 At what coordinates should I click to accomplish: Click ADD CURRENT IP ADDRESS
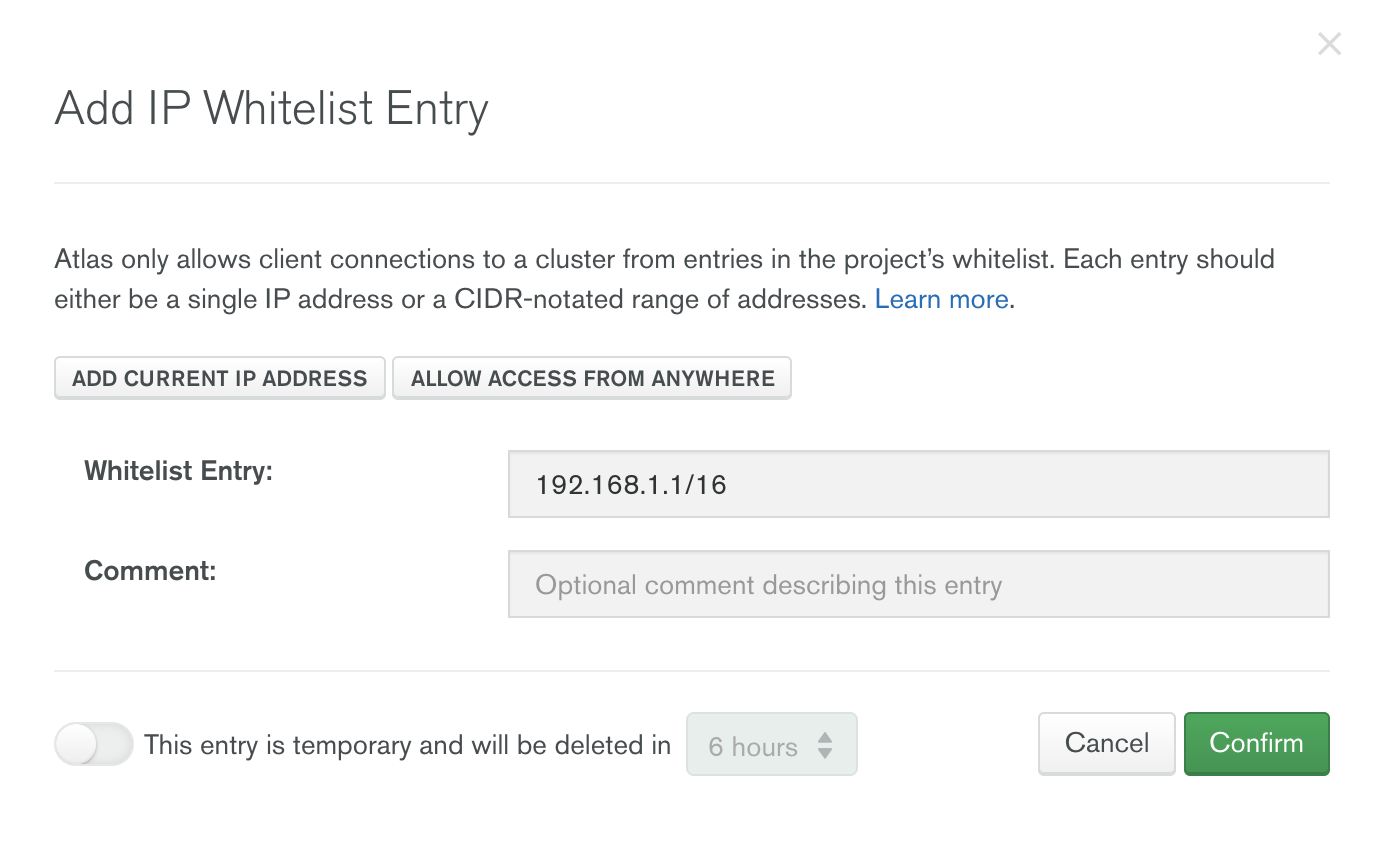[x=219, y=378]
